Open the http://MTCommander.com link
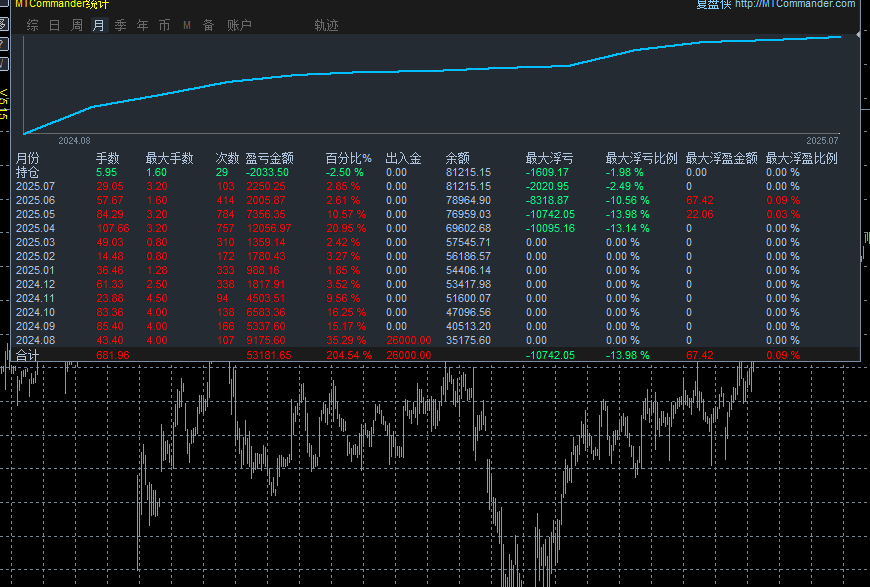 pyautogui.click(x=794, y=4)
